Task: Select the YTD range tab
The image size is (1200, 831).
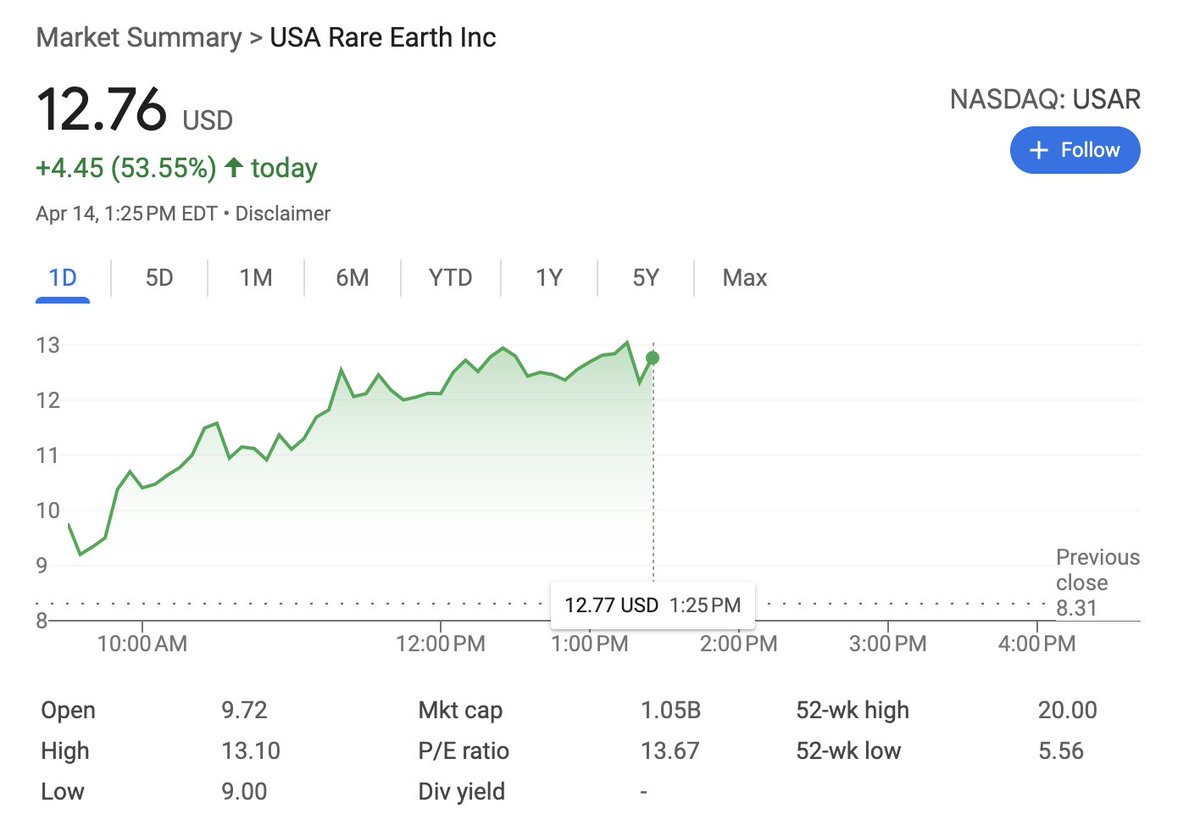Action: click(450, 278)
